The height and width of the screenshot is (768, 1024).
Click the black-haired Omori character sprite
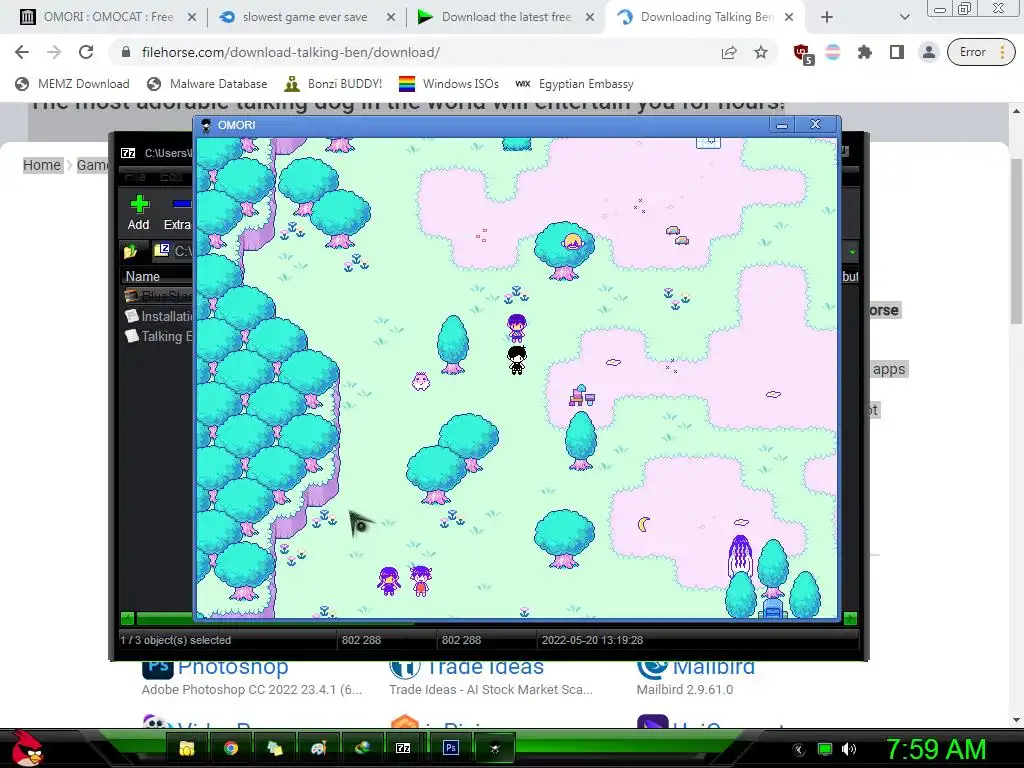point(517,360)
